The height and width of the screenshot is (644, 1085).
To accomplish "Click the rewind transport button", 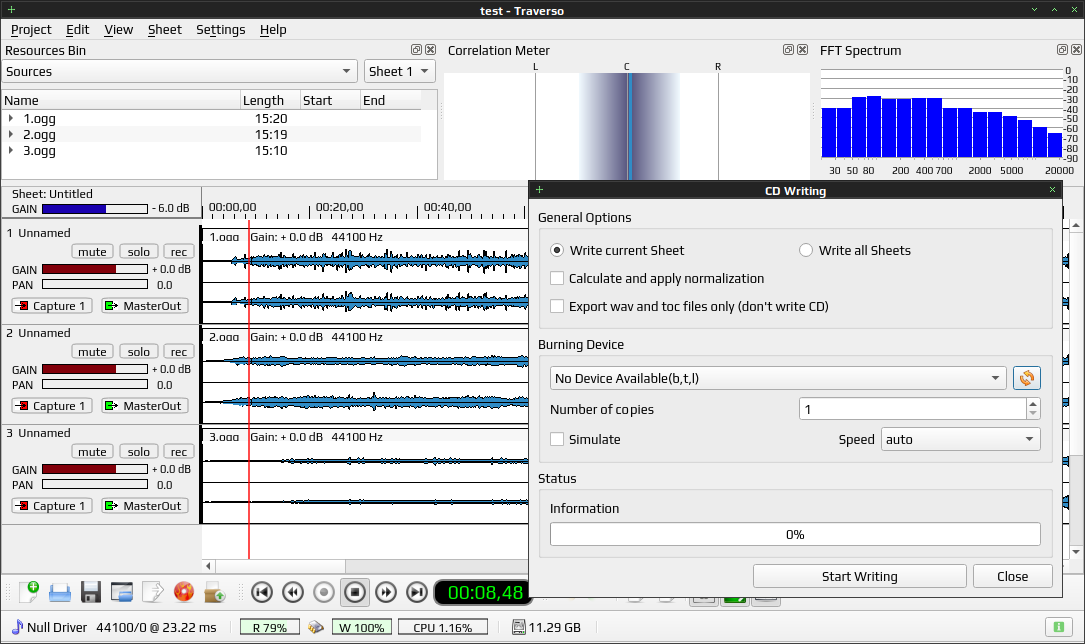I will tap(293, 592).
